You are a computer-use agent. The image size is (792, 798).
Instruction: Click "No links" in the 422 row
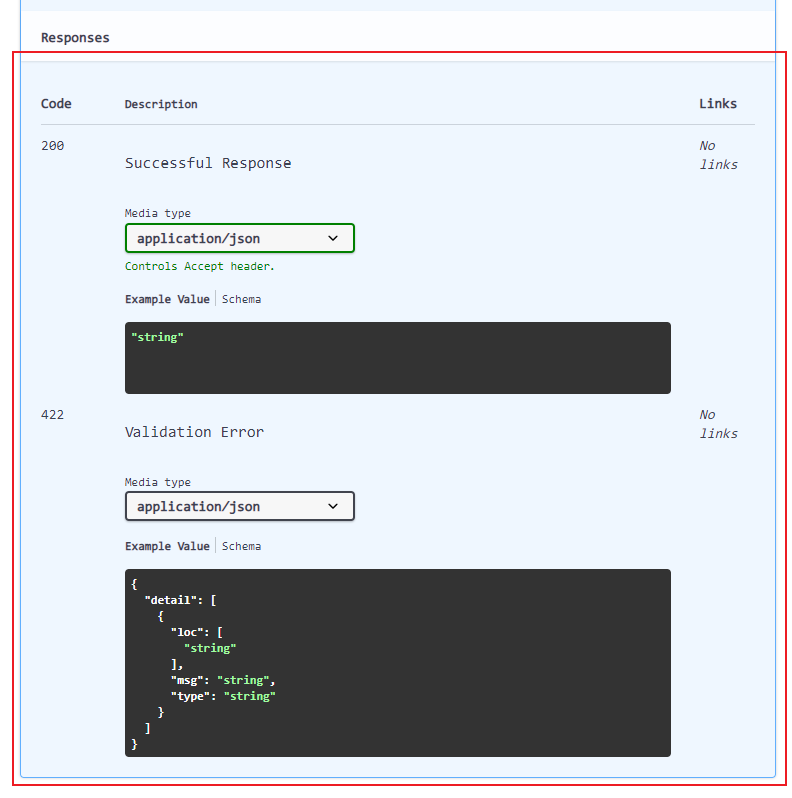(717, 424)
